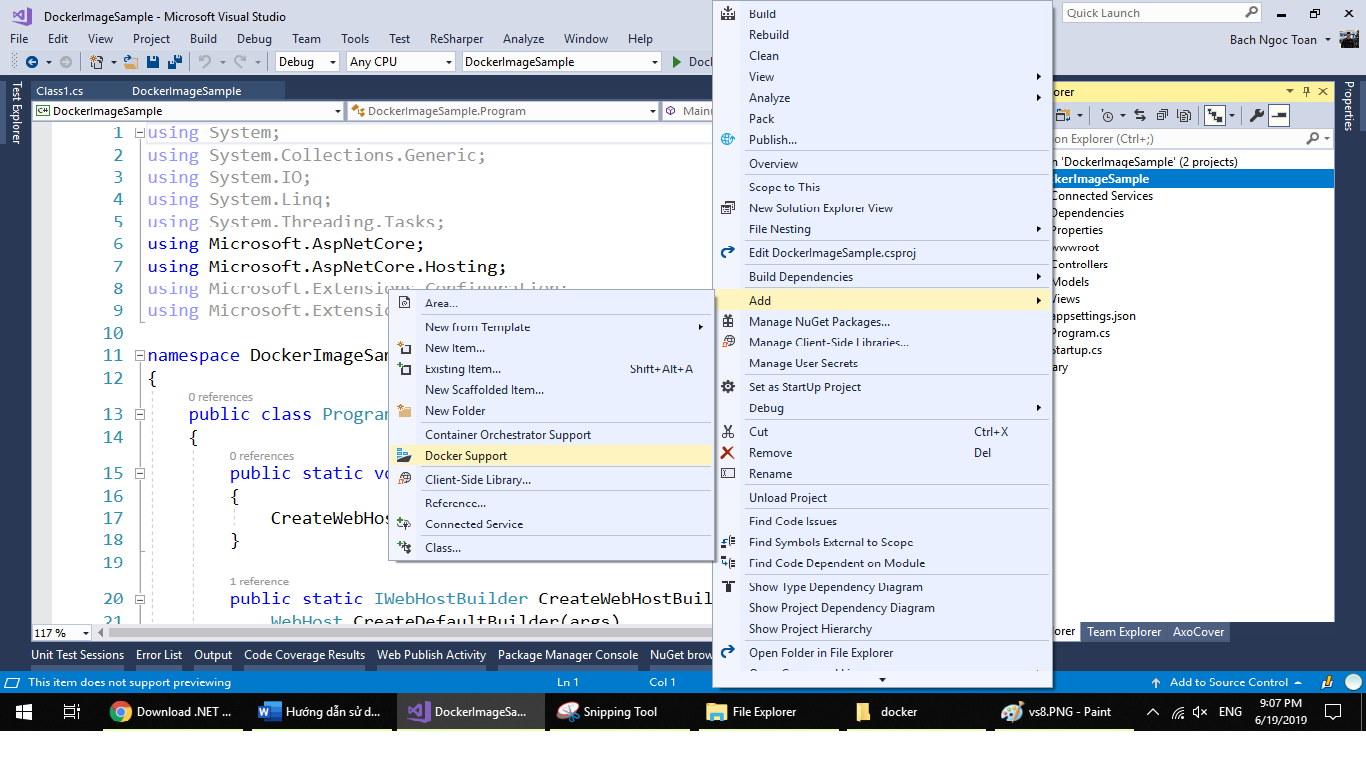Open the Any CPU platform dropdown
Viewport: 1366px width, 768px height.
click(x=400, y=62)
